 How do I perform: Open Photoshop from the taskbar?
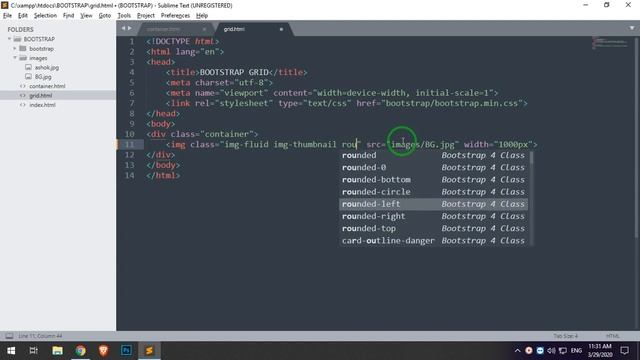[x=126, y=351]
